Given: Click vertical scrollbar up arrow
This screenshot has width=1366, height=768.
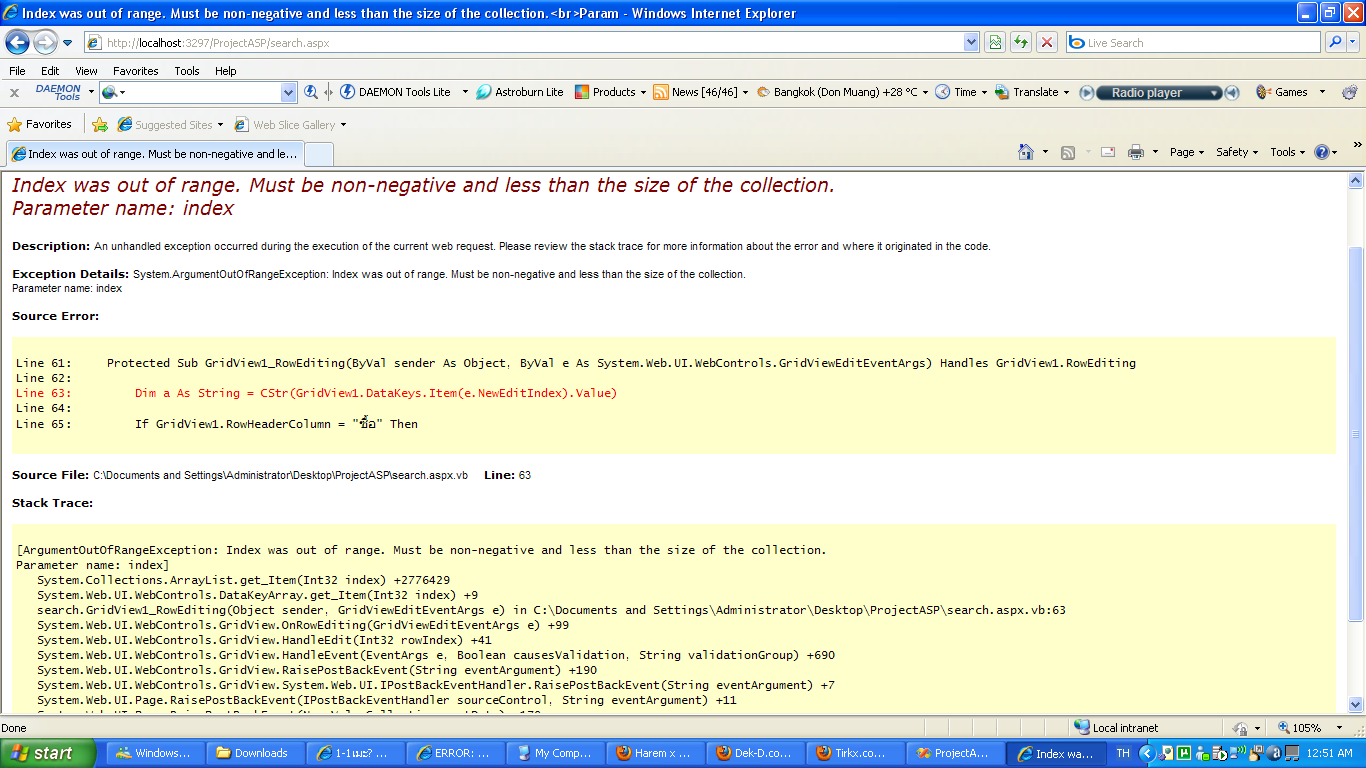Looking at the screenshot, I should click(x=1356, y=181).
